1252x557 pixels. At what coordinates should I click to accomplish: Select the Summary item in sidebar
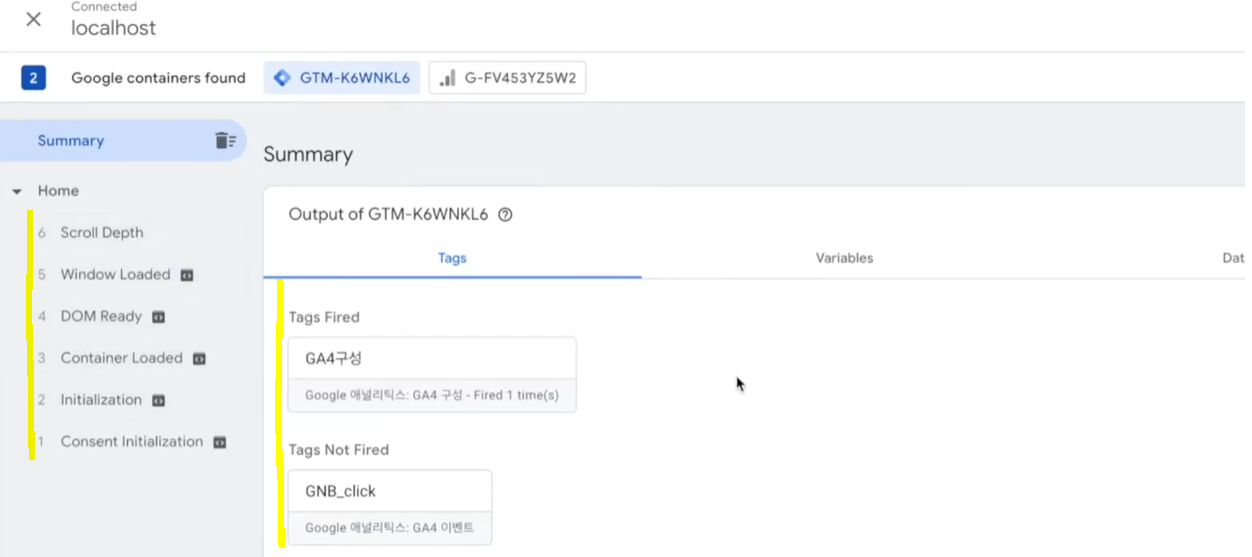click(x=71, y=141)
